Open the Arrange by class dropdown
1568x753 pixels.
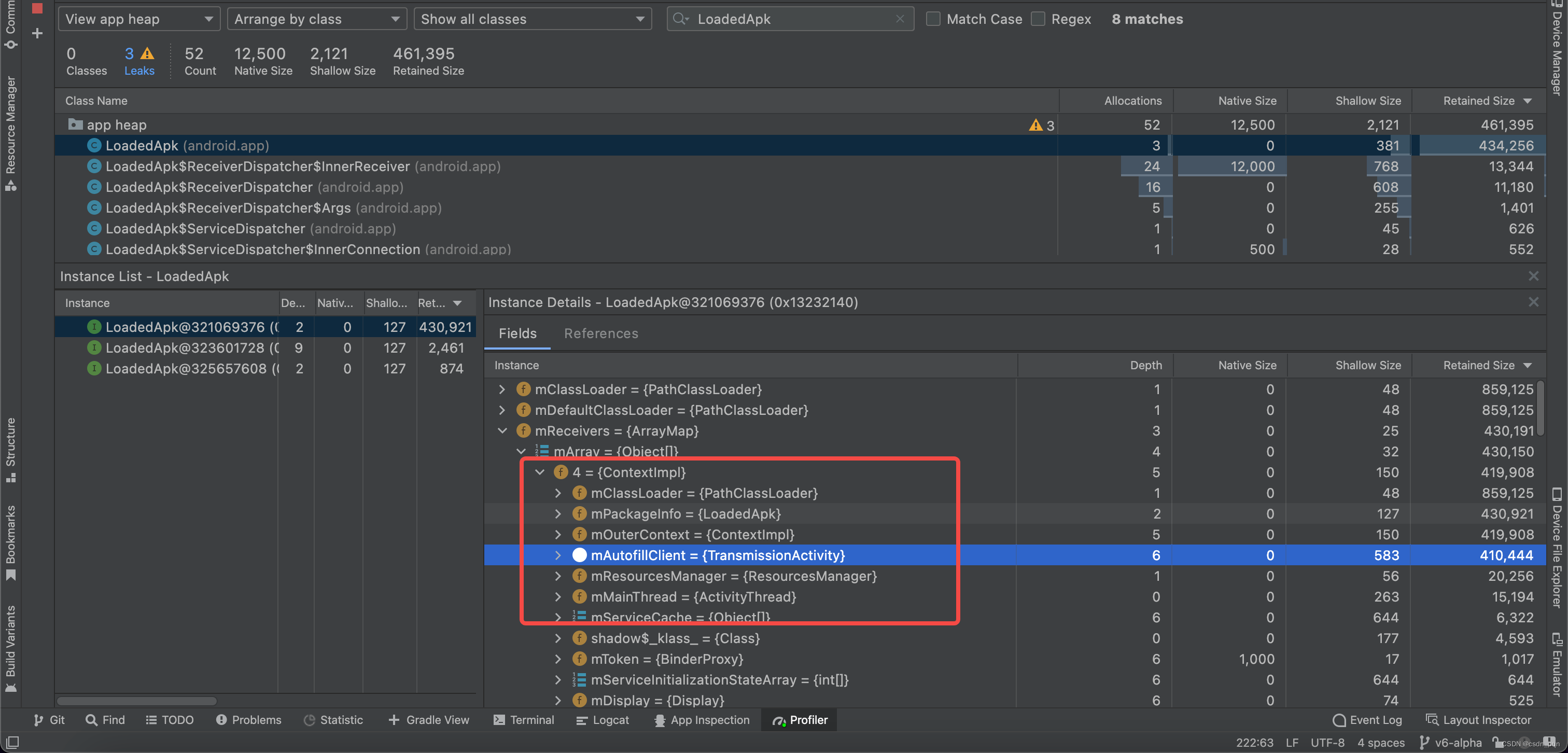click(316, 19)
